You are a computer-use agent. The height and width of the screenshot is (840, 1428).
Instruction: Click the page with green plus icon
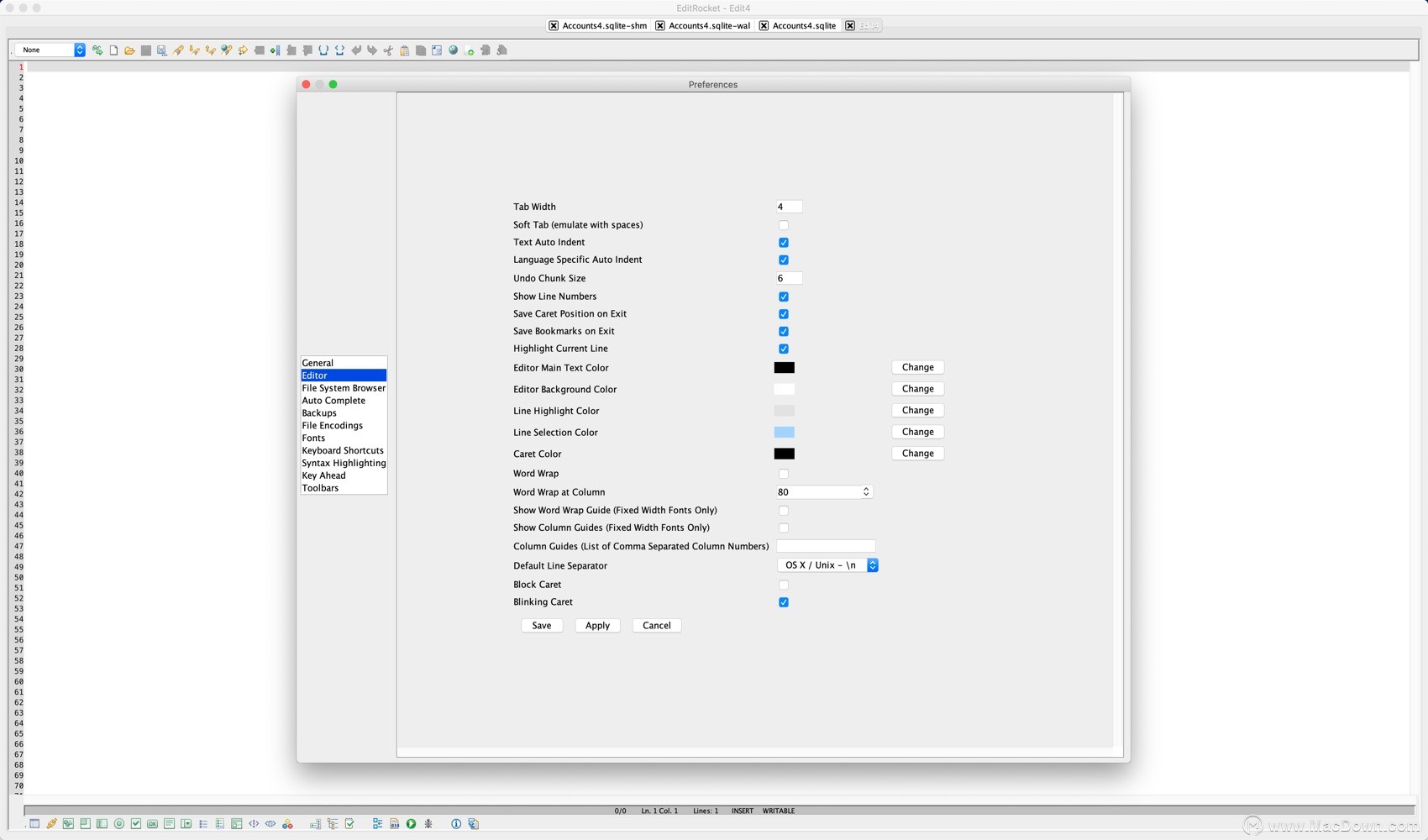point(469,50)
